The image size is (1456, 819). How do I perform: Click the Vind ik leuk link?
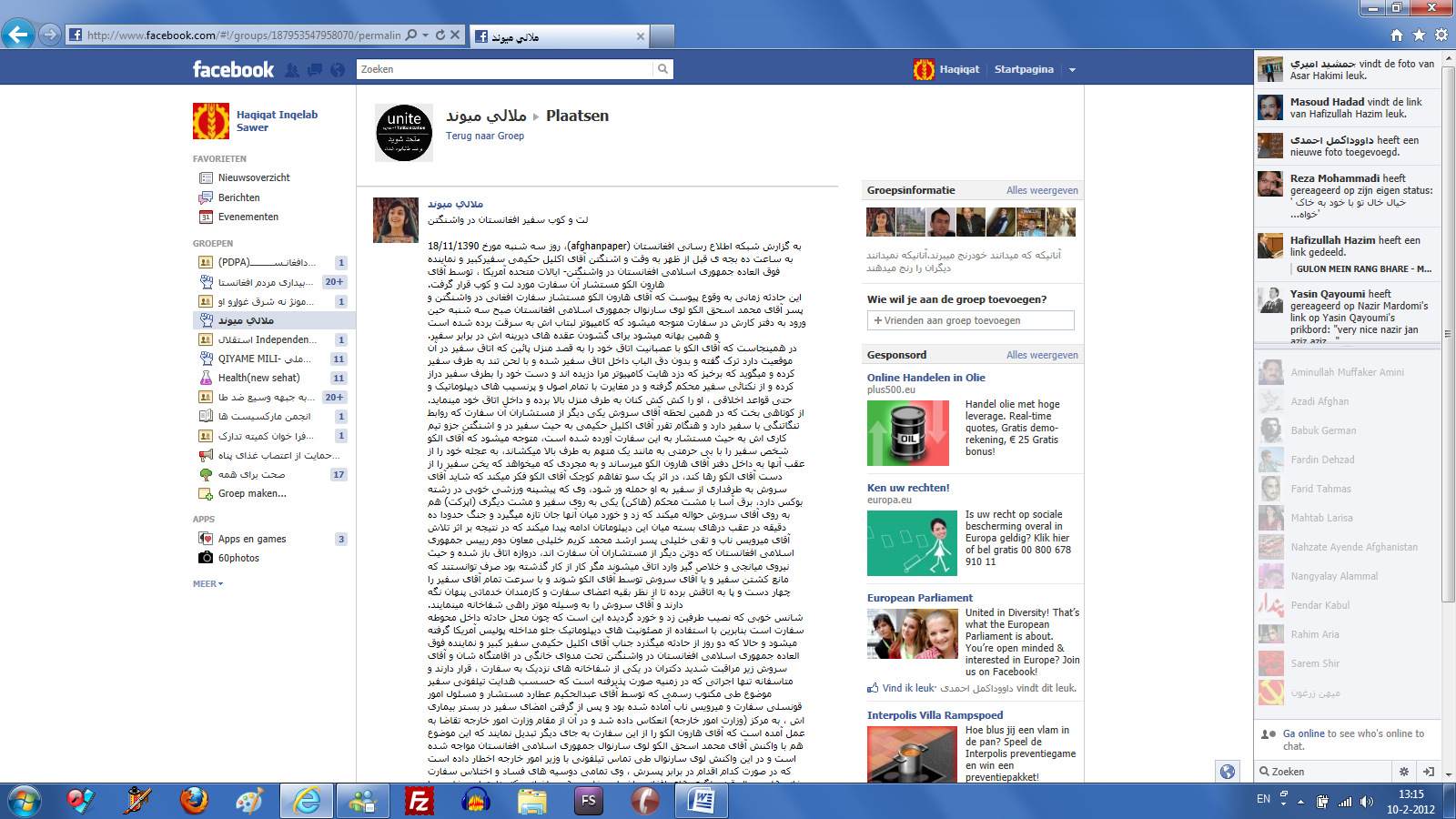click(909, 688)
